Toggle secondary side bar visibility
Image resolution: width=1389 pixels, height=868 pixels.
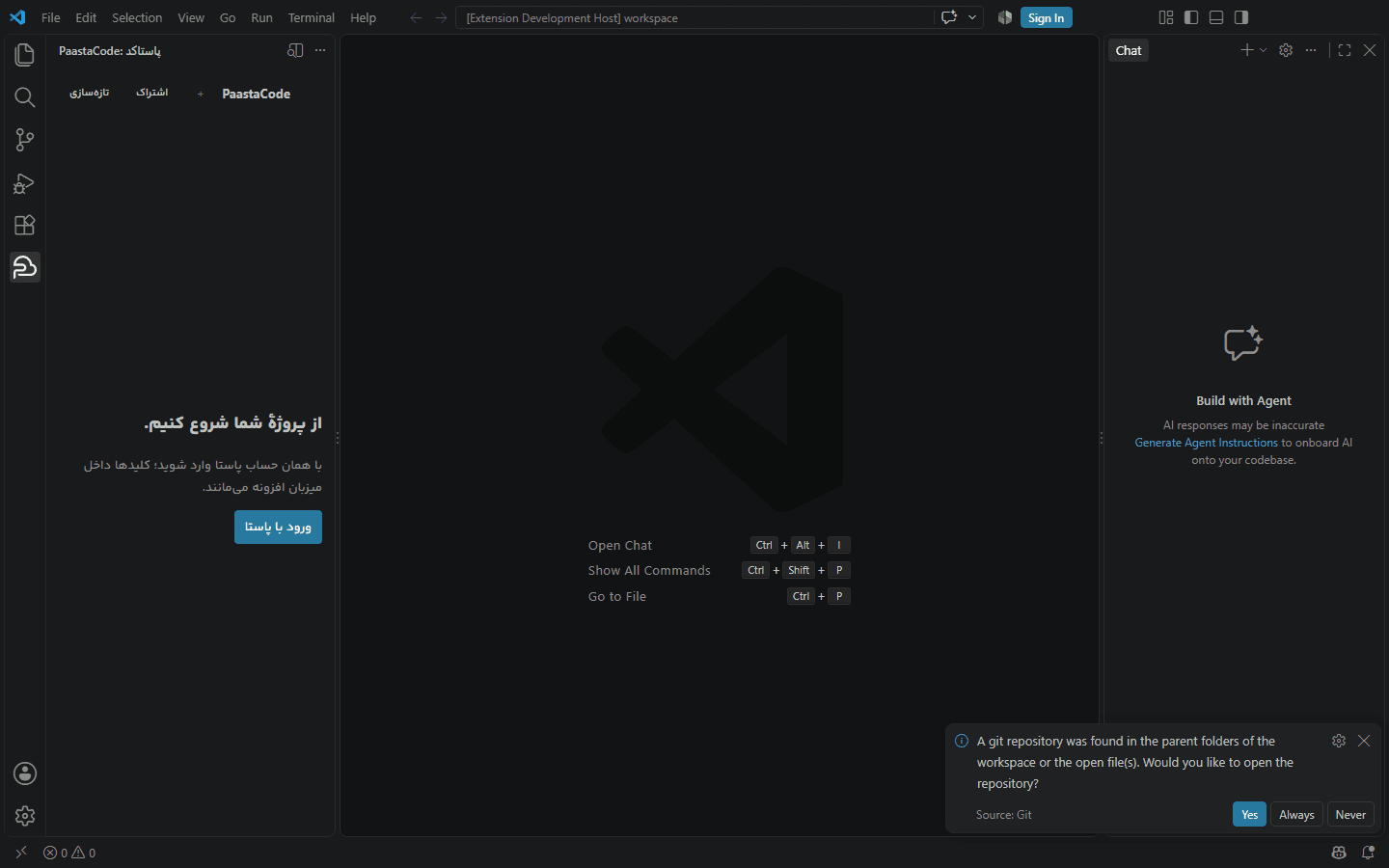click(1241, 17)
